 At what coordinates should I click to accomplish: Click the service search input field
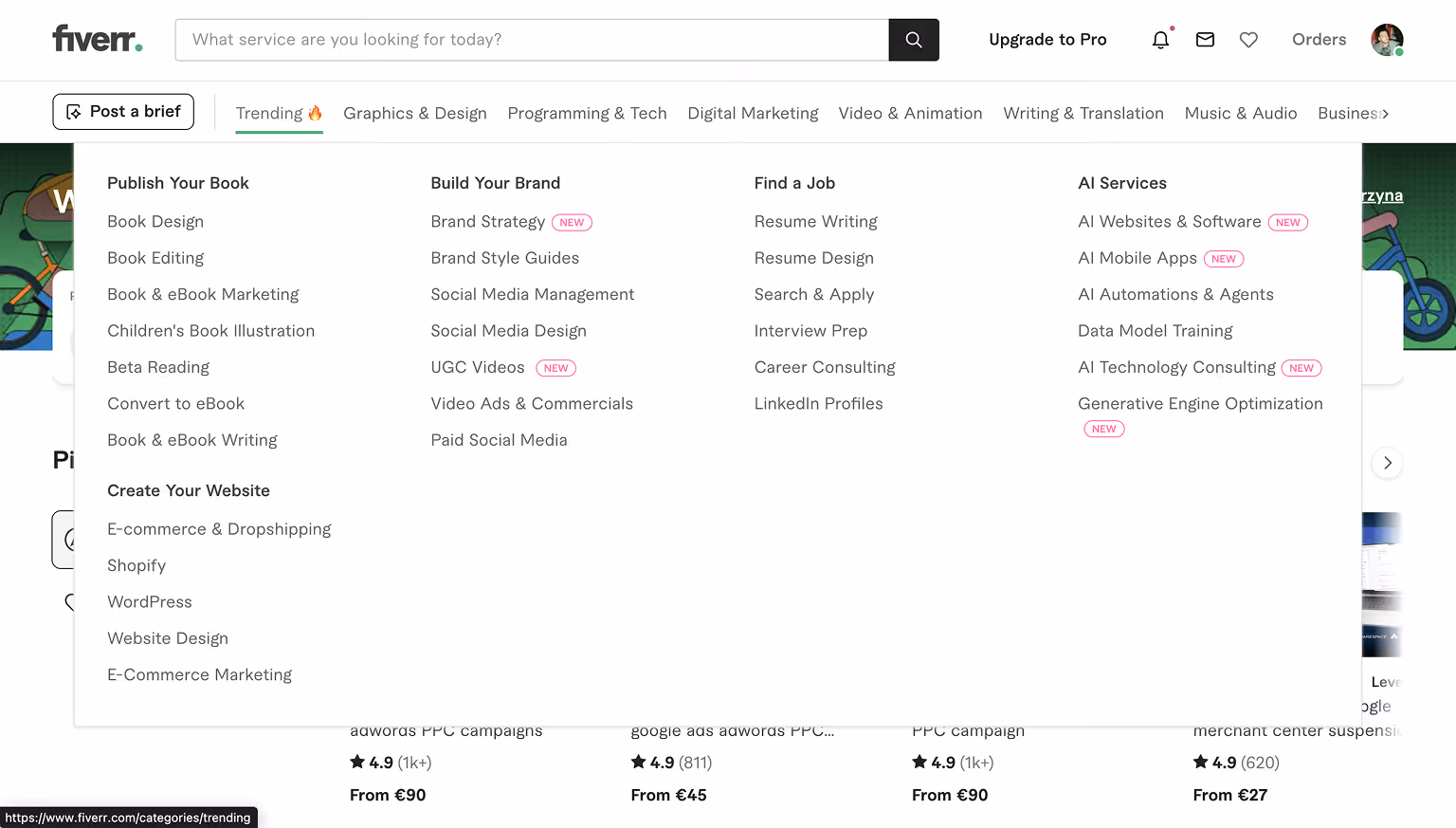(x=531, y=39)
